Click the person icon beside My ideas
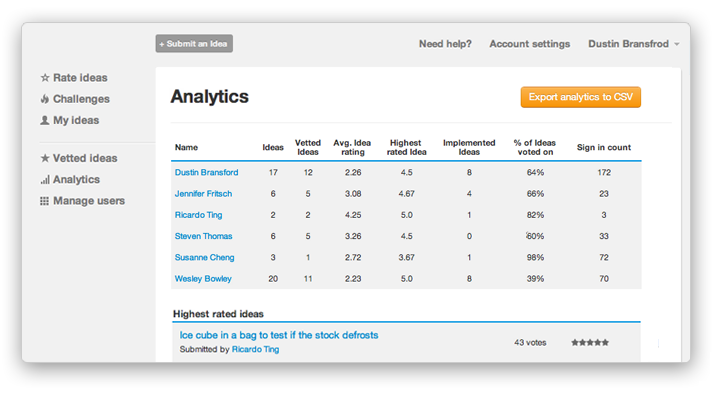Image resolution: width=714 pixels, height=418 pixels. 45,120
